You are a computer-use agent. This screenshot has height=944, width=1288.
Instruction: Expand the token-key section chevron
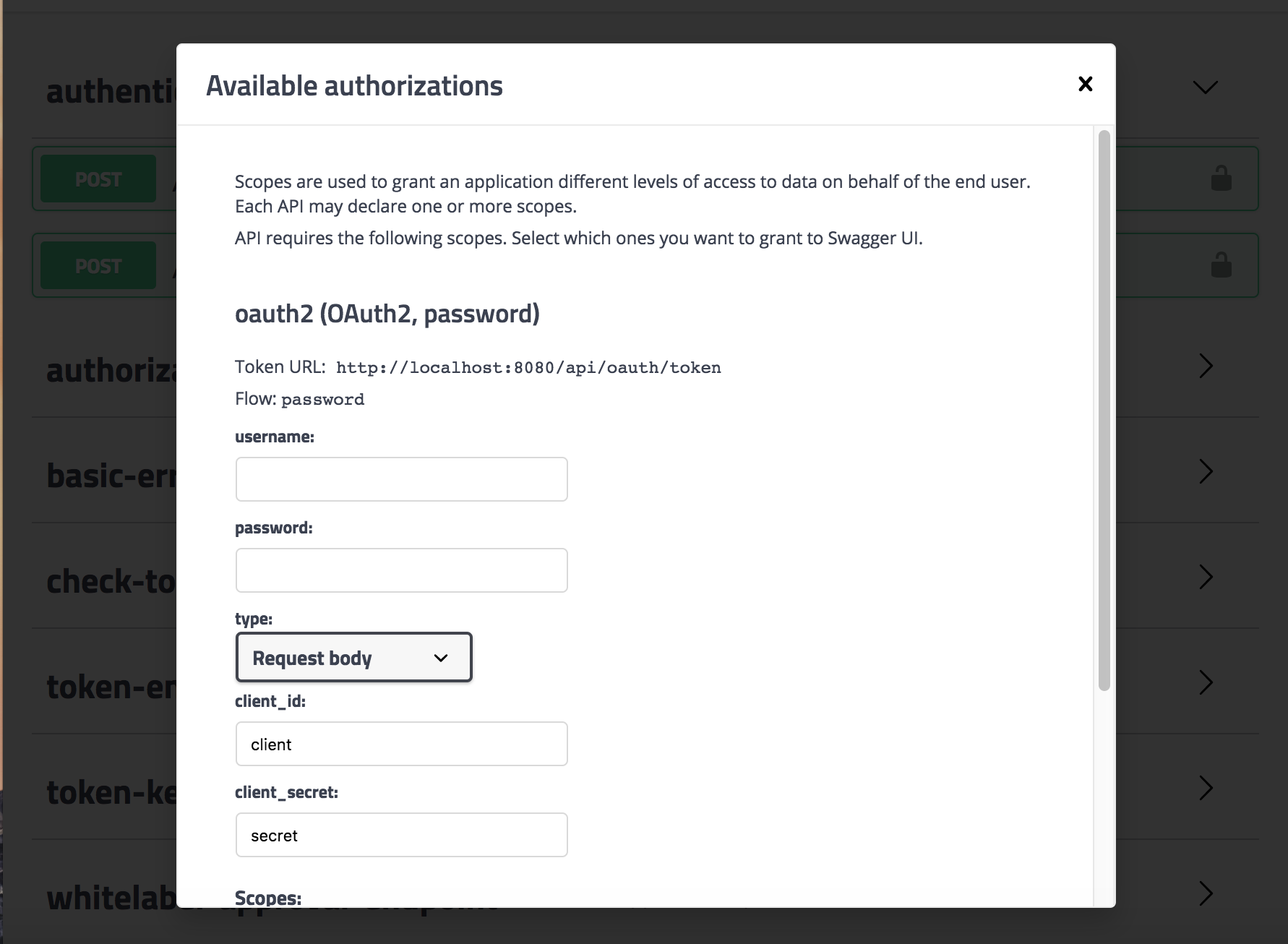(1205, 788)
